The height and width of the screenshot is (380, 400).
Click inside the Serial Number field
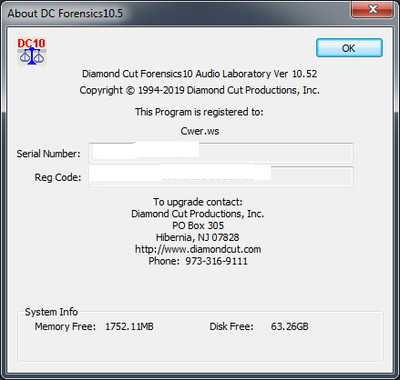pyautogui.click(x=221, y=153)
